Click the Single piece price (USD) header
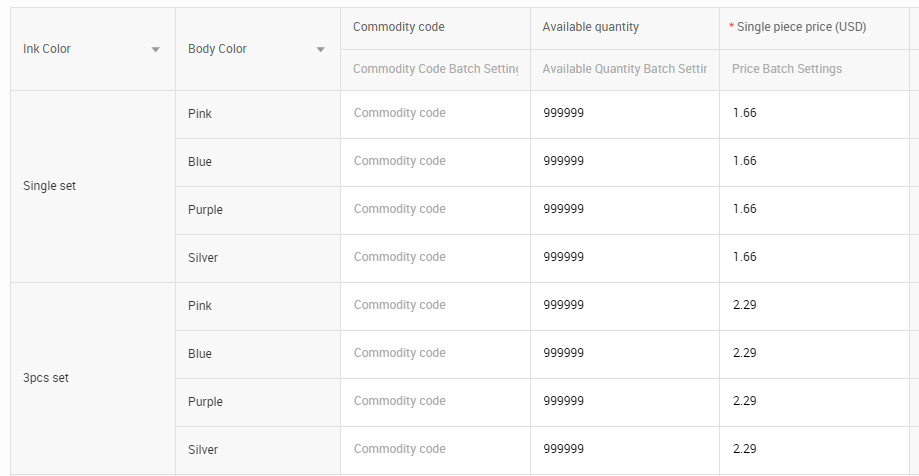 (798, 27)
